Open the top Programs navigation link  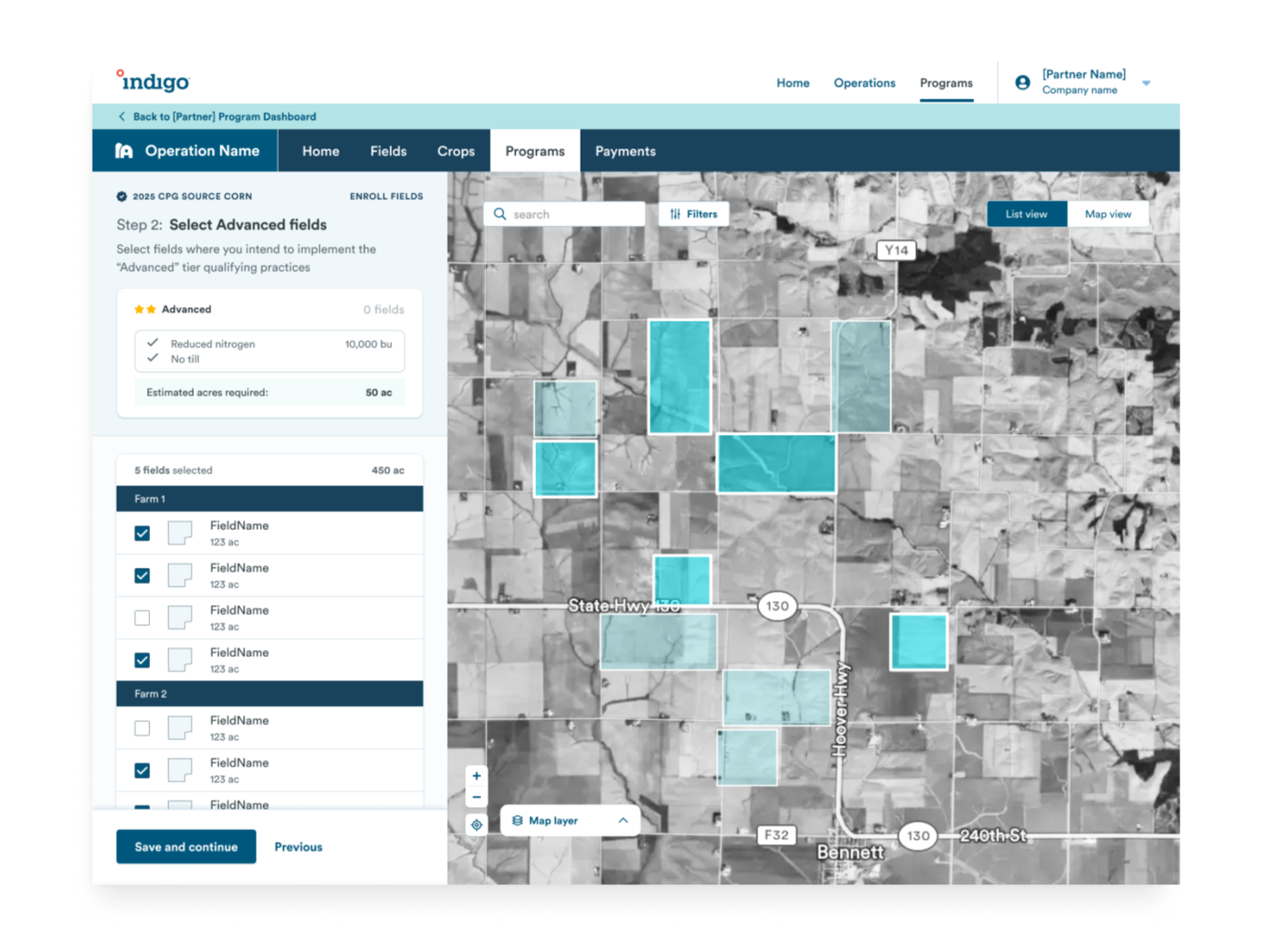coord(946,83)
